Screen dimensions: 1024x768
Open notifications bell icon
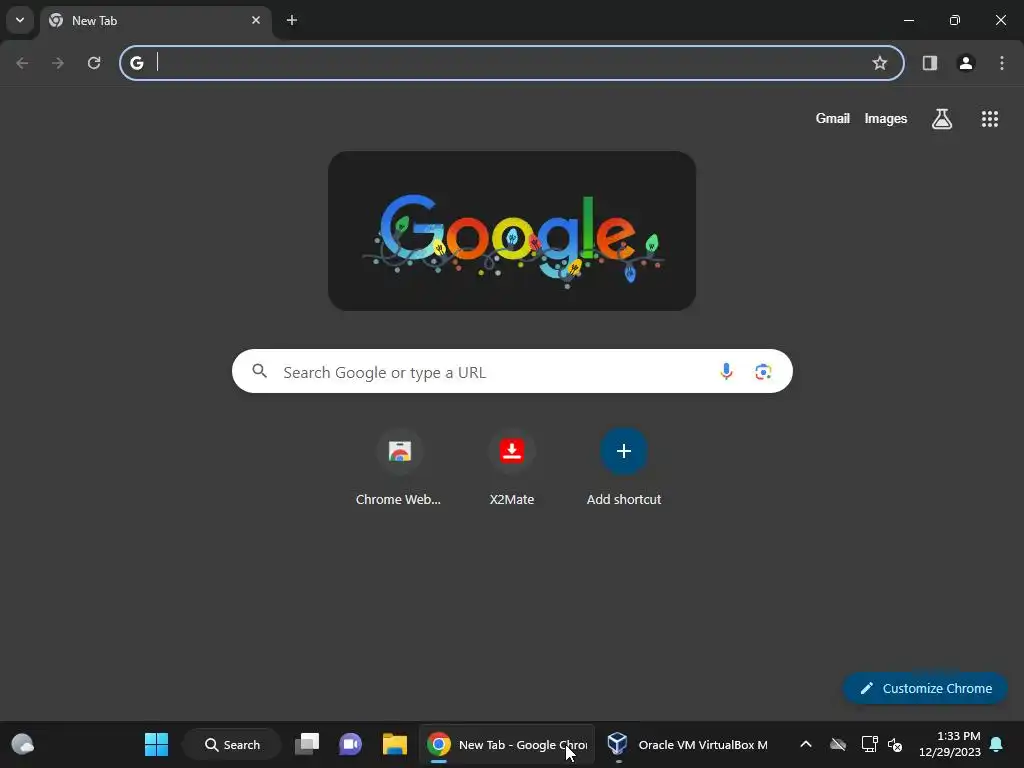tap(997, 744)
